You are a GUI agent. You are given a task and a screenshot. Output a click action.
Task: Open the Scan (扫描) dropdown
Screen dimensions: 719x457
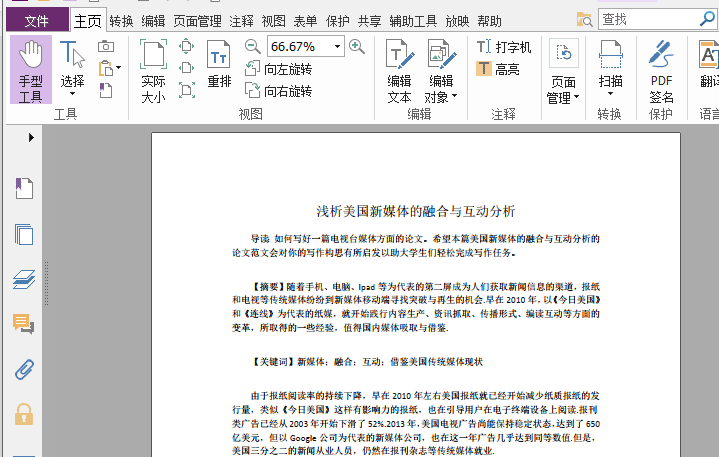coord(610,69)
